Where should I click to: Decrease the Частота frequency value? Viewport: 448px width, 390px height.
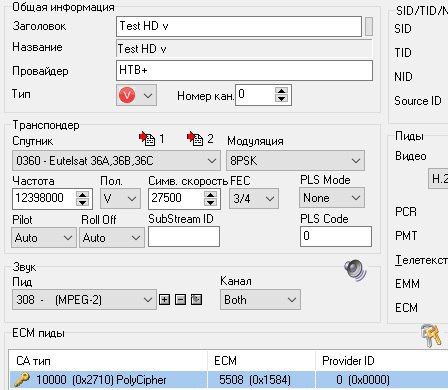coord(82,202)
